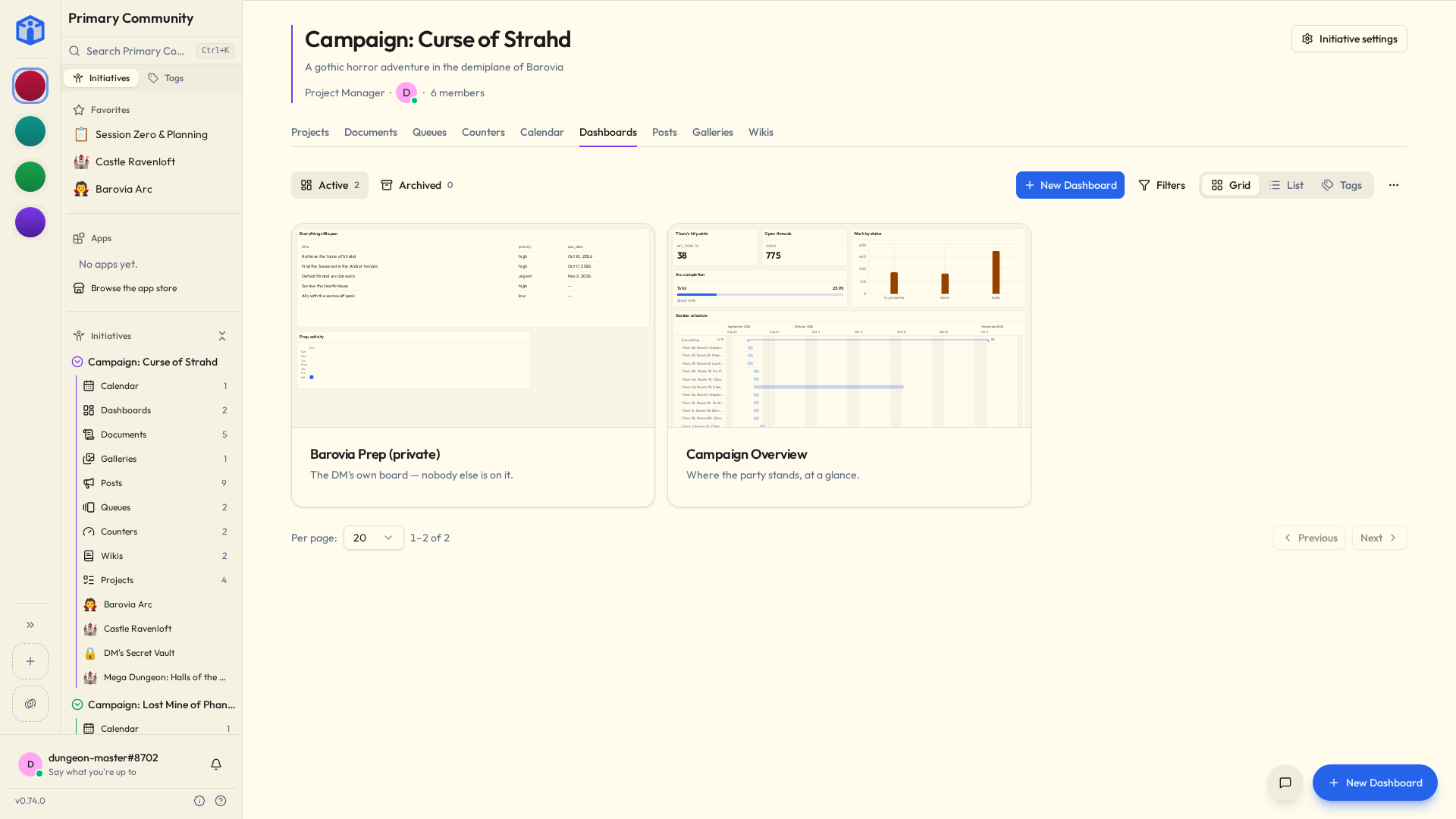Collapse Campaign: Lost Mine of Phandelver tree
The width and height of the screenshot is (1456, 819).
[77, 704]
